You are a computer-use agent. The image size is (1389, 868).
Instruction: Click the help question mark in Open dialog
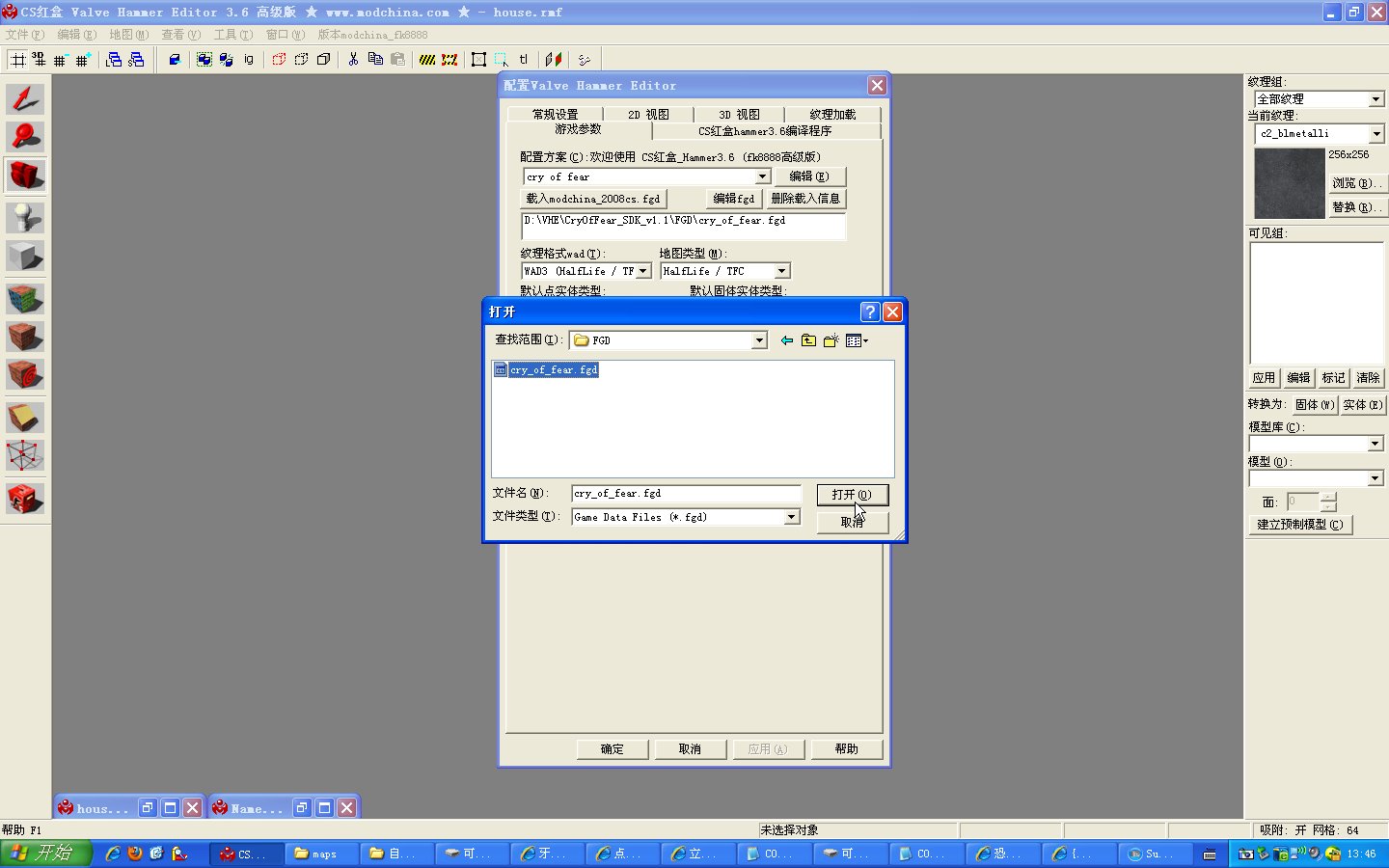click(x=870, y=312)
